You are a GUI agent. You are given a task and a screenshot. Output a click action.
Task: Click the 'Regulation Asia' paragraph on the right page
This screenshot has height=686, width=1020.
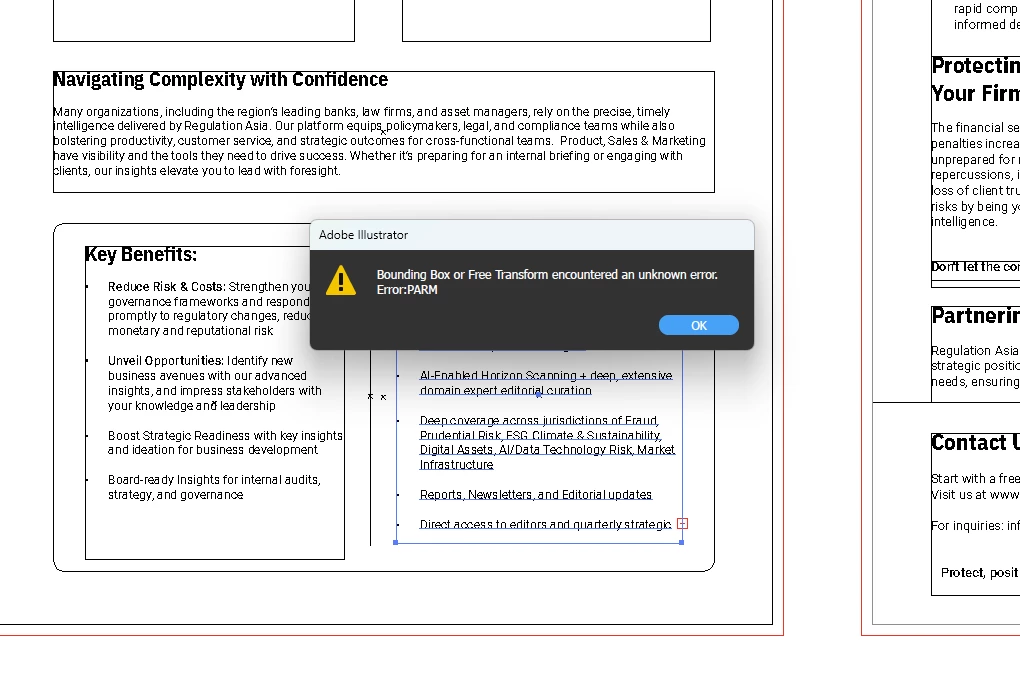pos(975,366)
